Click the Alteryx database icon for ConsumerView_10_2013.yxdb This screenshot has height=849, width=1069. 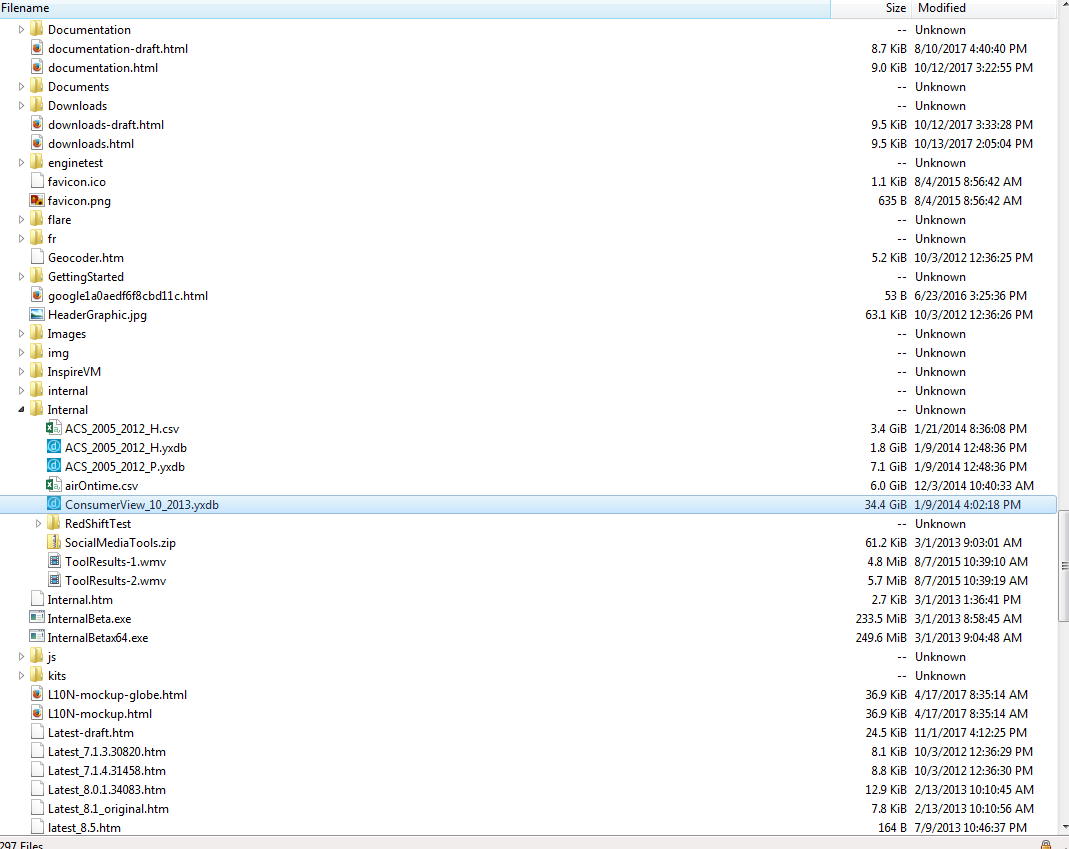53,504
